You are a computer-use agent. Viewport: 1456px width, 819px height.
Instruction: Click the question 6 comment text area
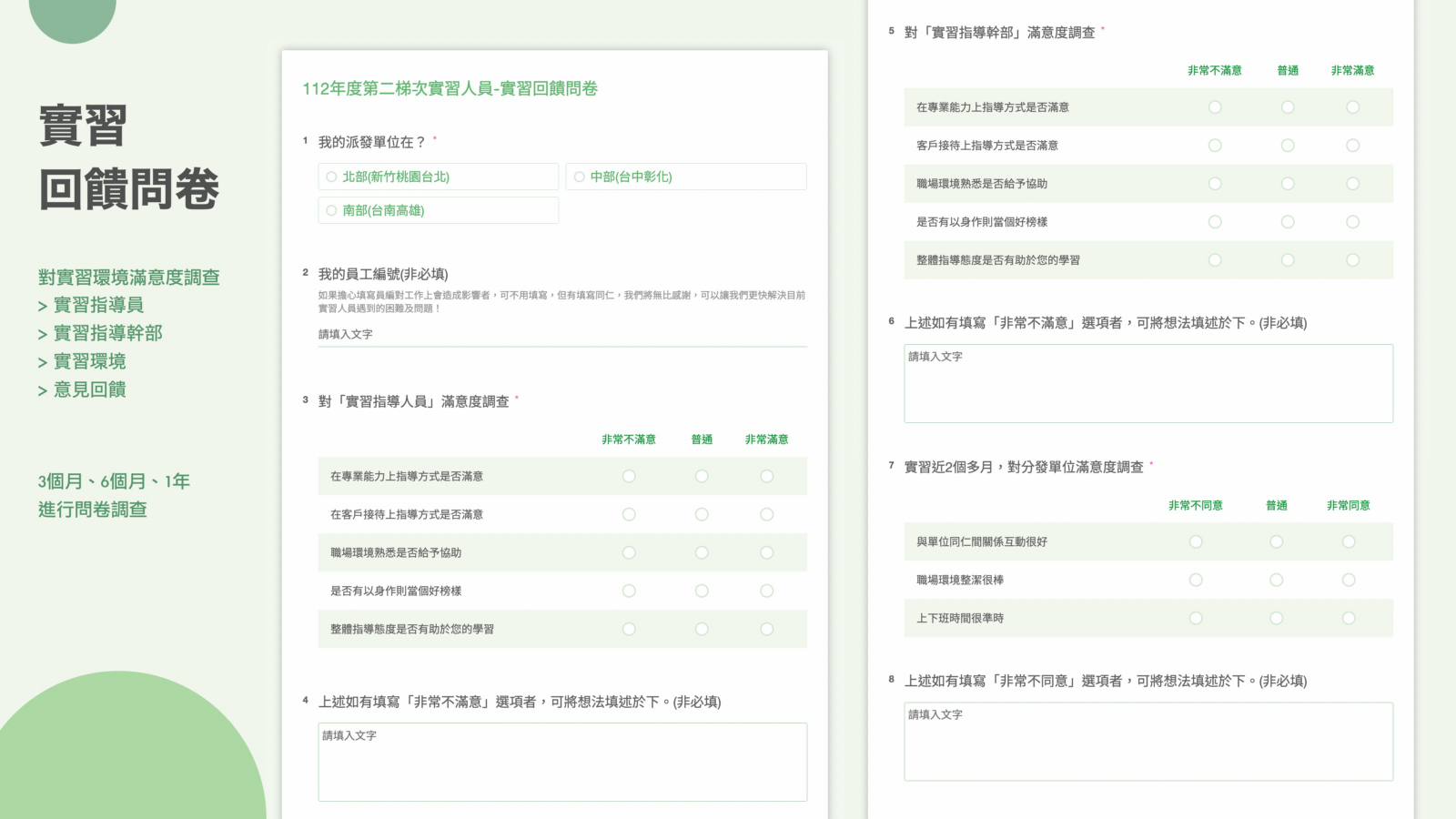[x=1148, y=383]
